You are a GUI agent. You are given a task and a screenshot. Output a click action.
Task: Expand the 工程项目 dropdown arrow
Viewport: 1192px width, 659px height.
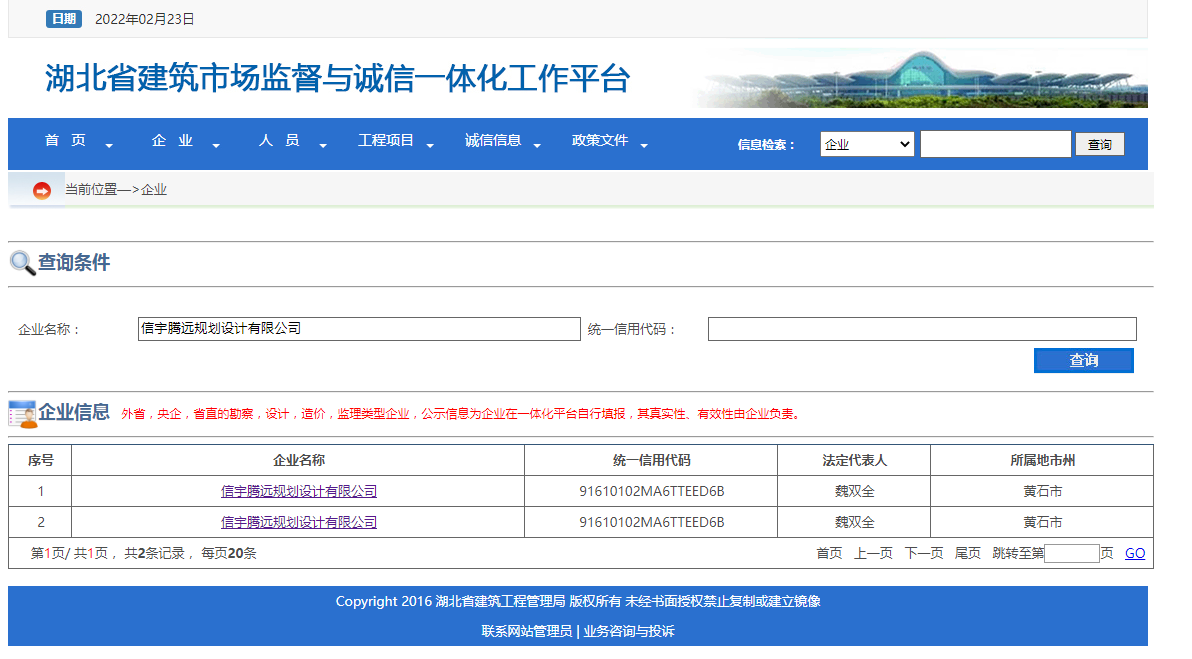click(x=430, y=146)
